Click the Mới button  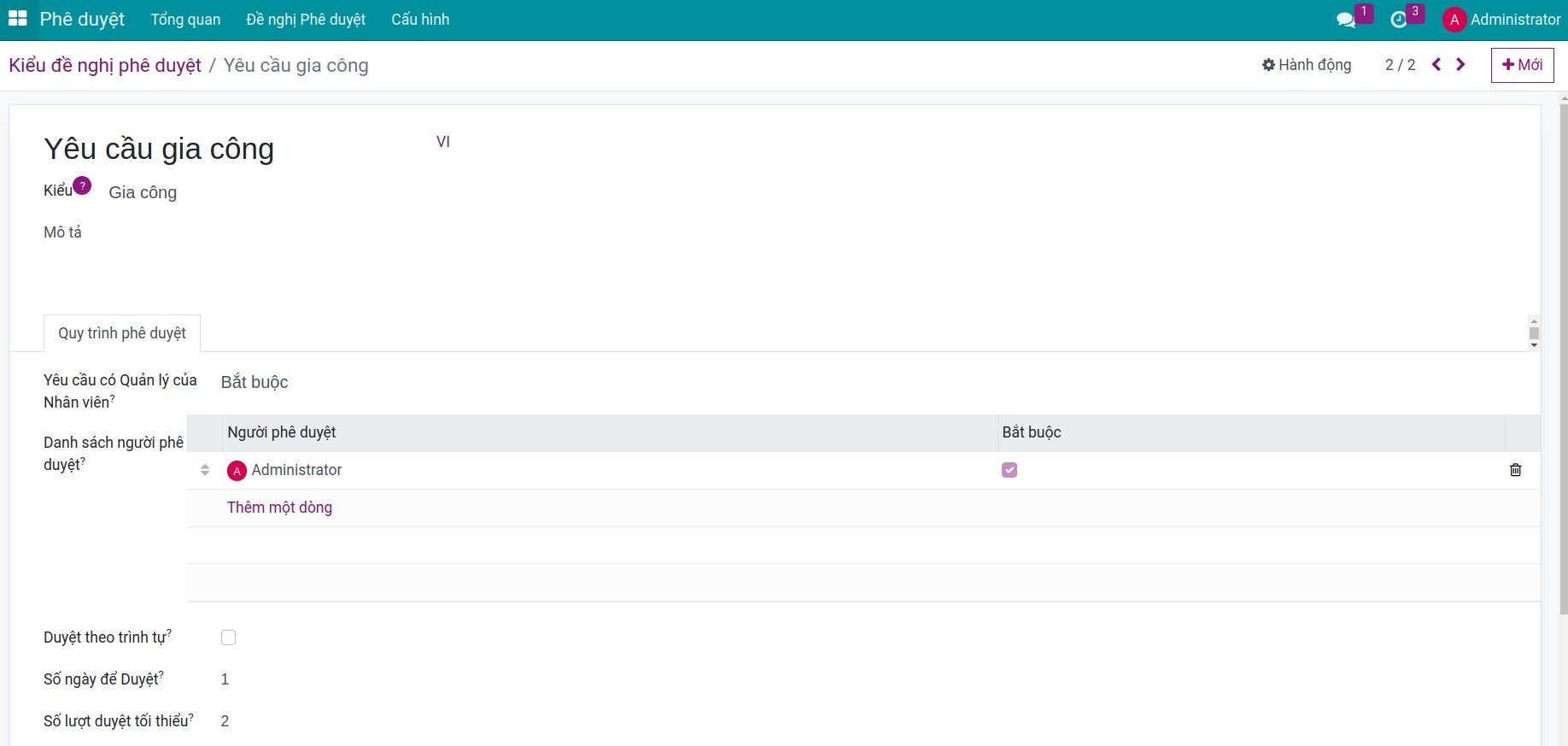click(1522, 65)
